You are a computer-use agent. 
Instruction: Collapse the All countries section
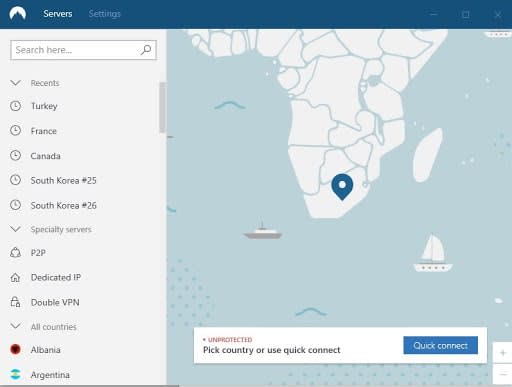coord(15,326)
